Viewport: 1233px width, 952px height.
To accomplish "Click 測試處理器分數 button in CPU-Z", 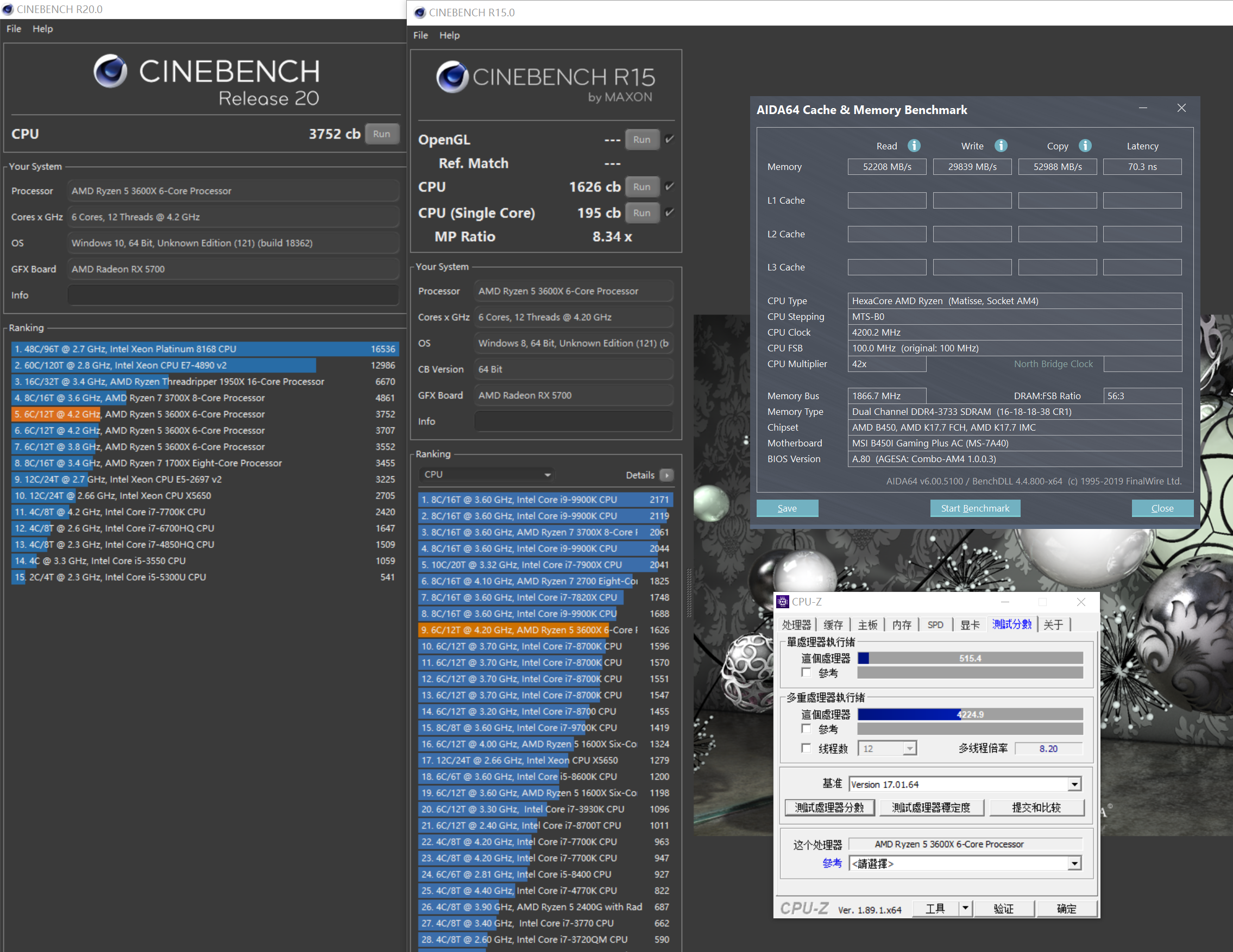I will pyautogui.click(x=829, y=807).
